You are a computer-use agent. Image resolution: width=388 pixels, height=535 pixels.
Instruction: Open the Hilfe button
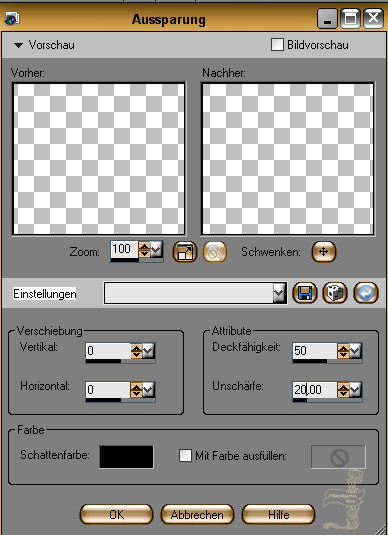click(278, 514)
